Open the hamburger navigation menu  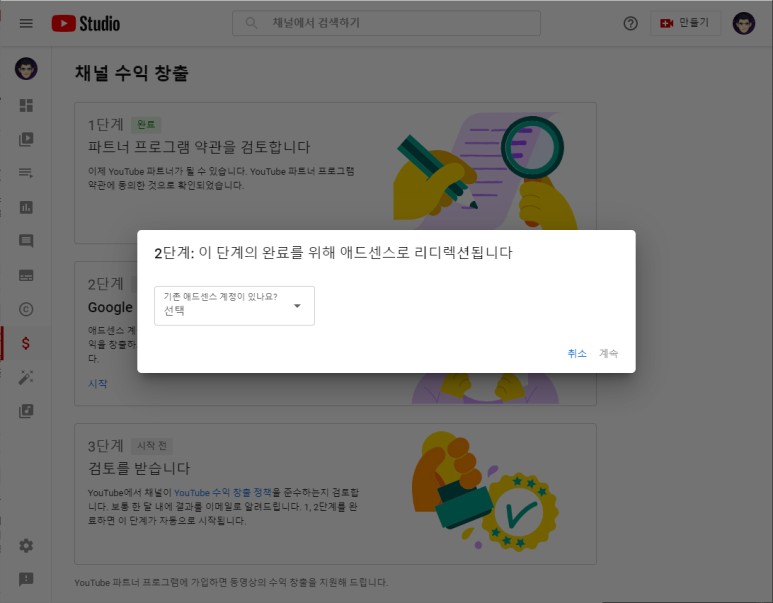[26, 23]
